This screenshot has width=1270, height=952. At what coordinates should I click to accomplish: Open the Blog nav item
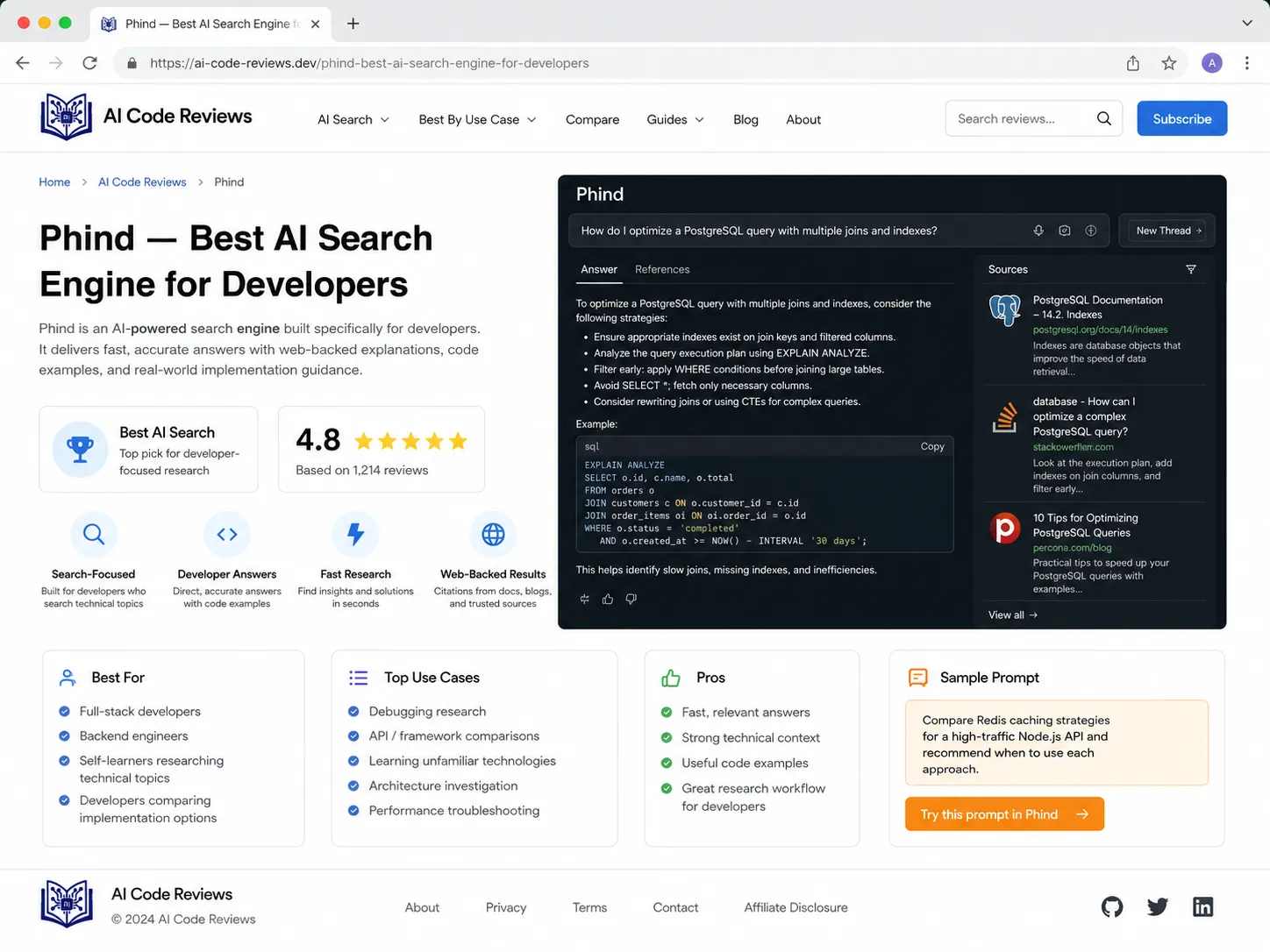746,119
